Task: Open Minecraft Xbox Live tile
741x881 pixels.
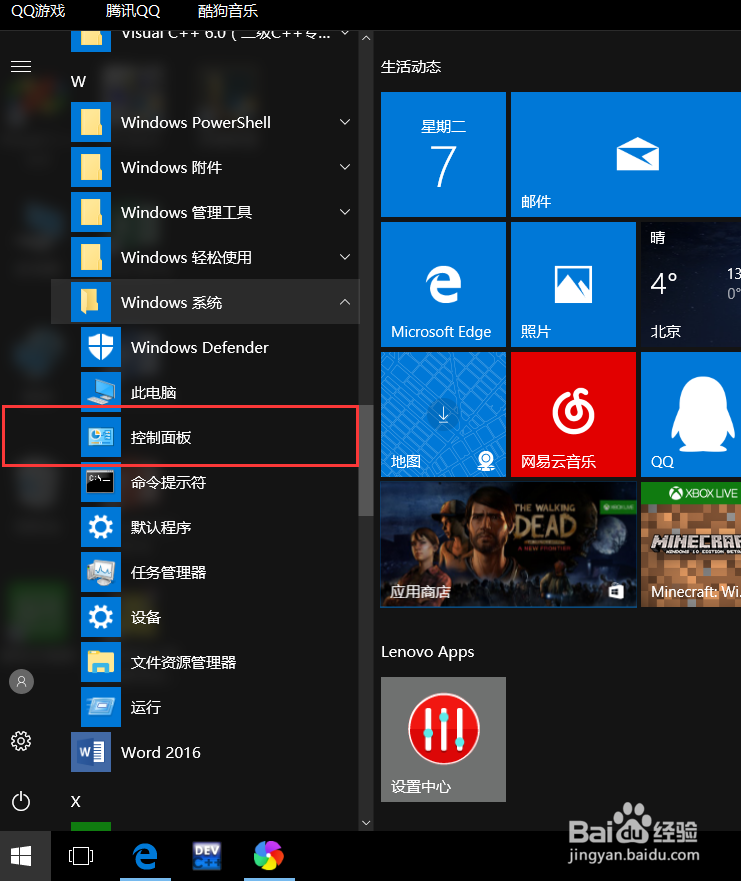Action: [691, 544]
